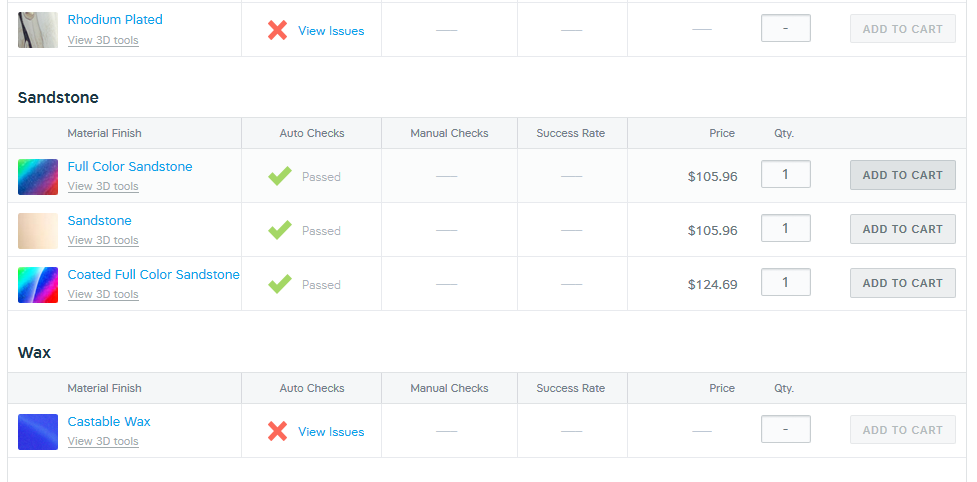Open View 3D tools under Sandstone
977x482 pixels.
point(103,240)
